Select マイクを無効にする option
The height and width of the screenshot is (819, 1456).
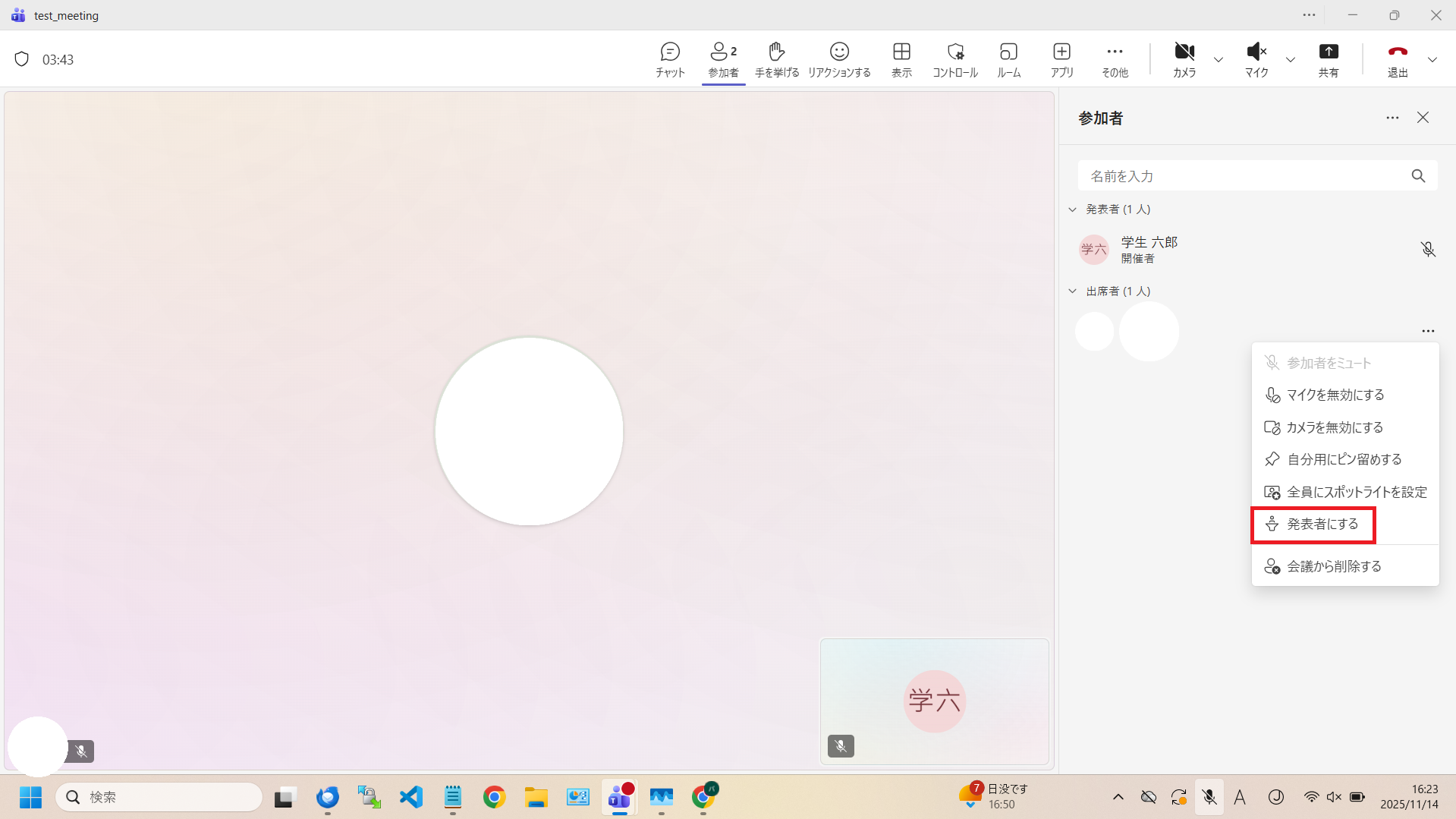1335,395
